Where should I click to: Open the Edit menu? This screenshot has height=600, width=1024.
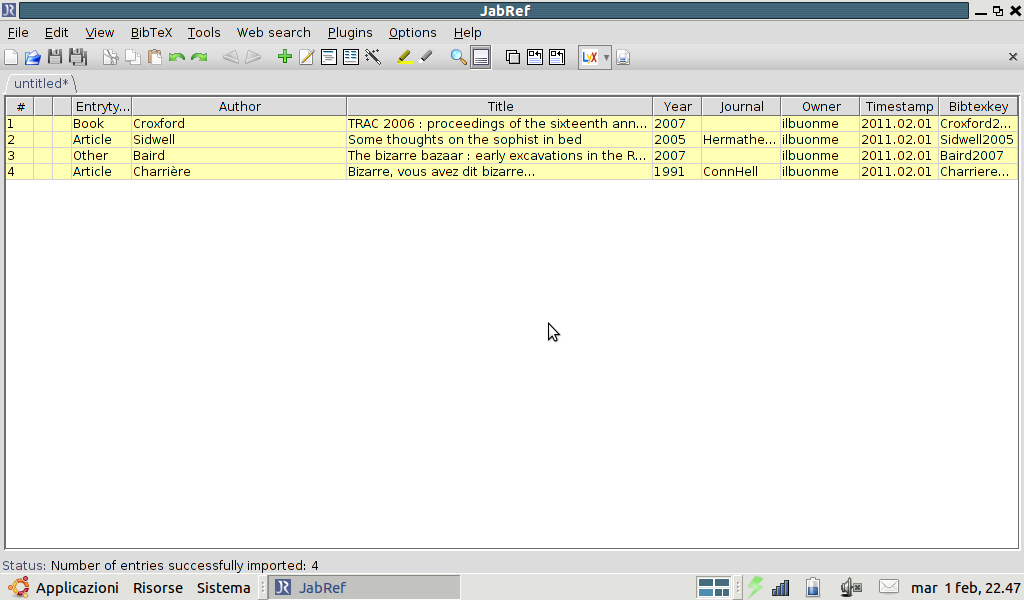point(56,33)
